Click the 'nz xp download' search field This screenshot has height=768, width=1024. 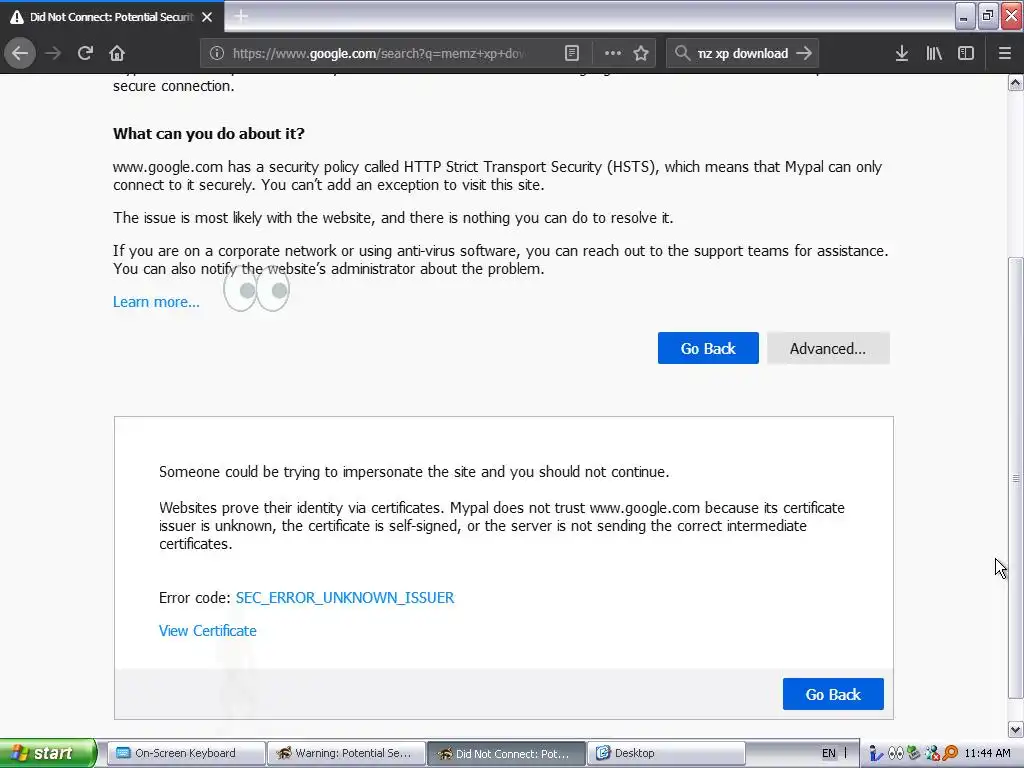pyautogui.click(x=743, y=53)
